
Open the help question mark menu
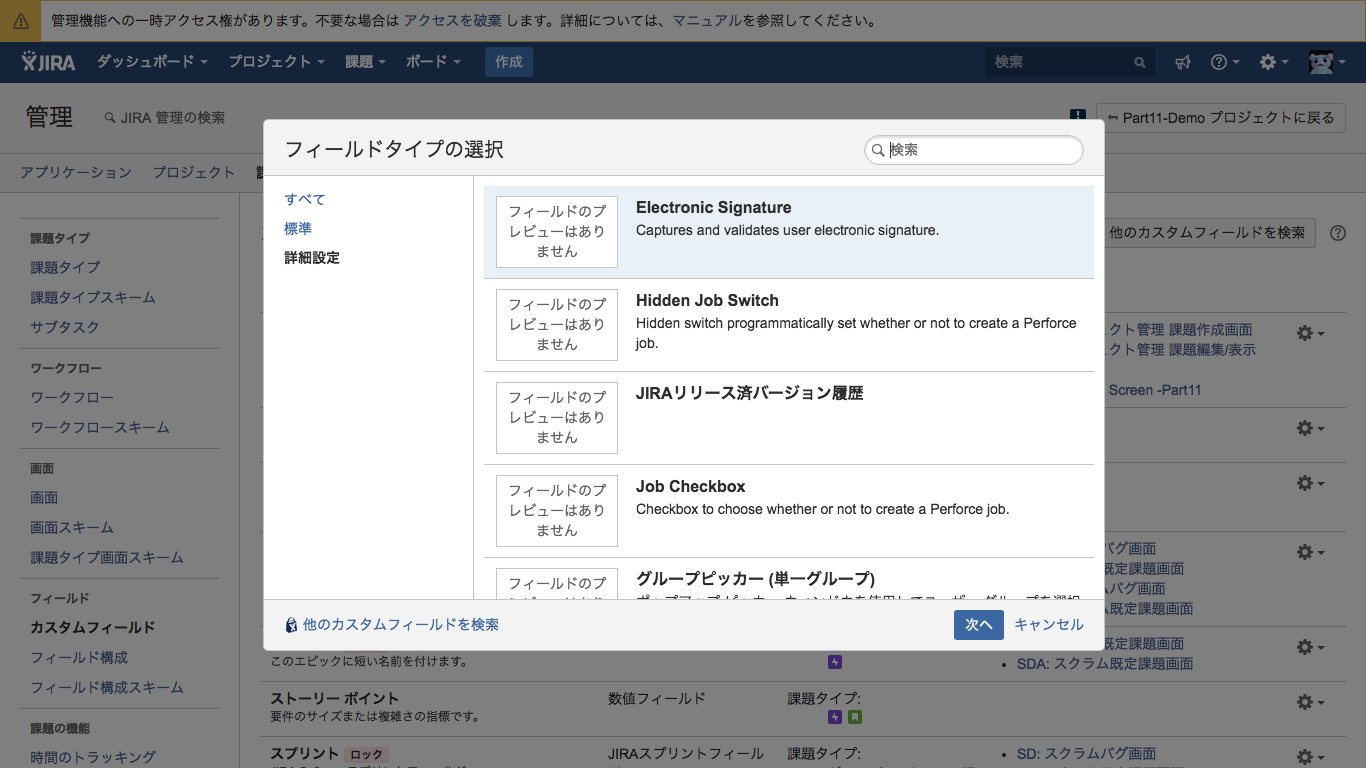(x=1224, y=62)
